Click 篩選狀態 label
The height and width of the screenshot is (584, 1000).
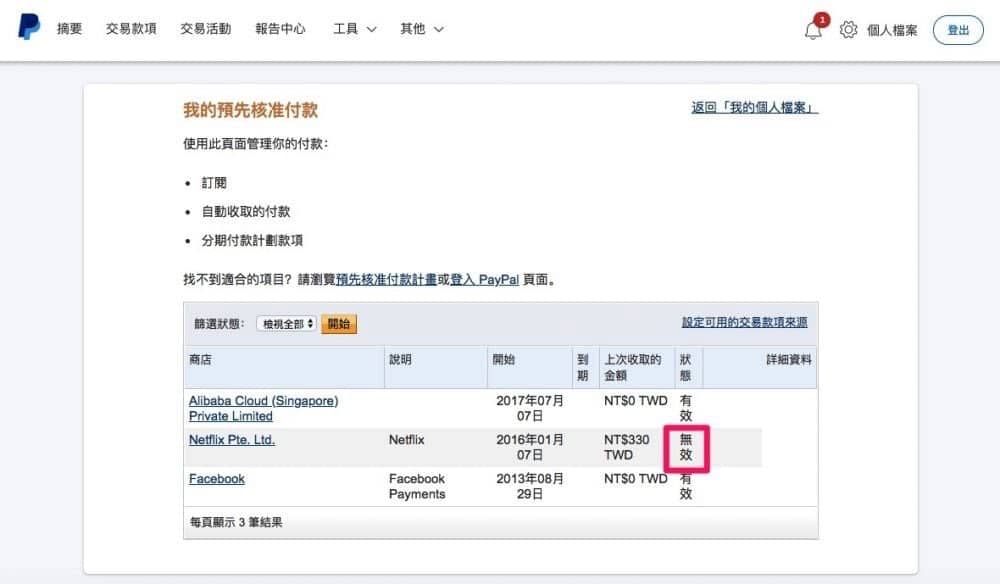[x=219, y=324]
